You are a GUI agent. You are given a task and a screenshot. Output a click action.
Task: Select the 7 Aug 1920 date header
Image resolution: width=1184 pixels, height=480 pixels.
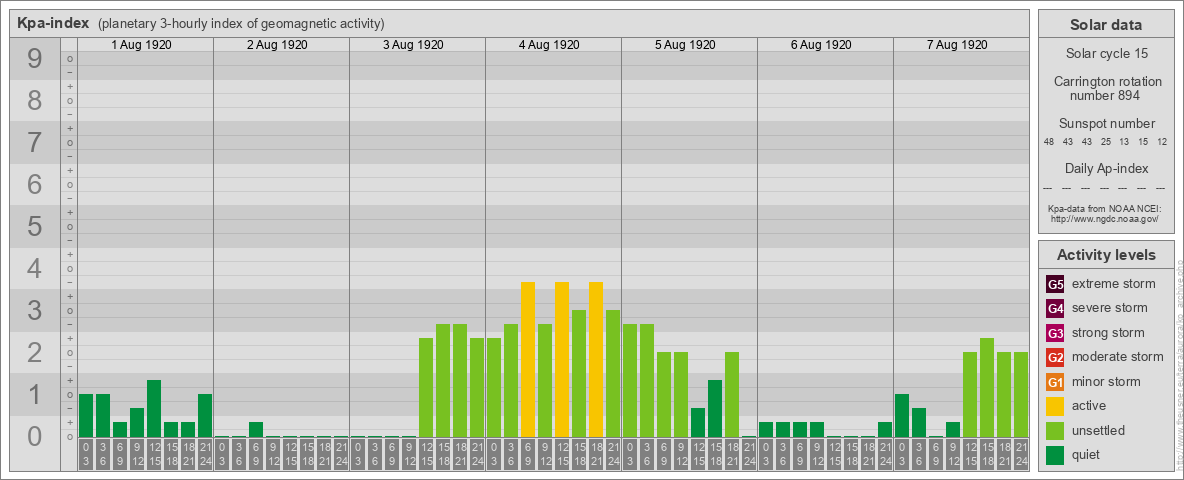(x=957, y=45)
